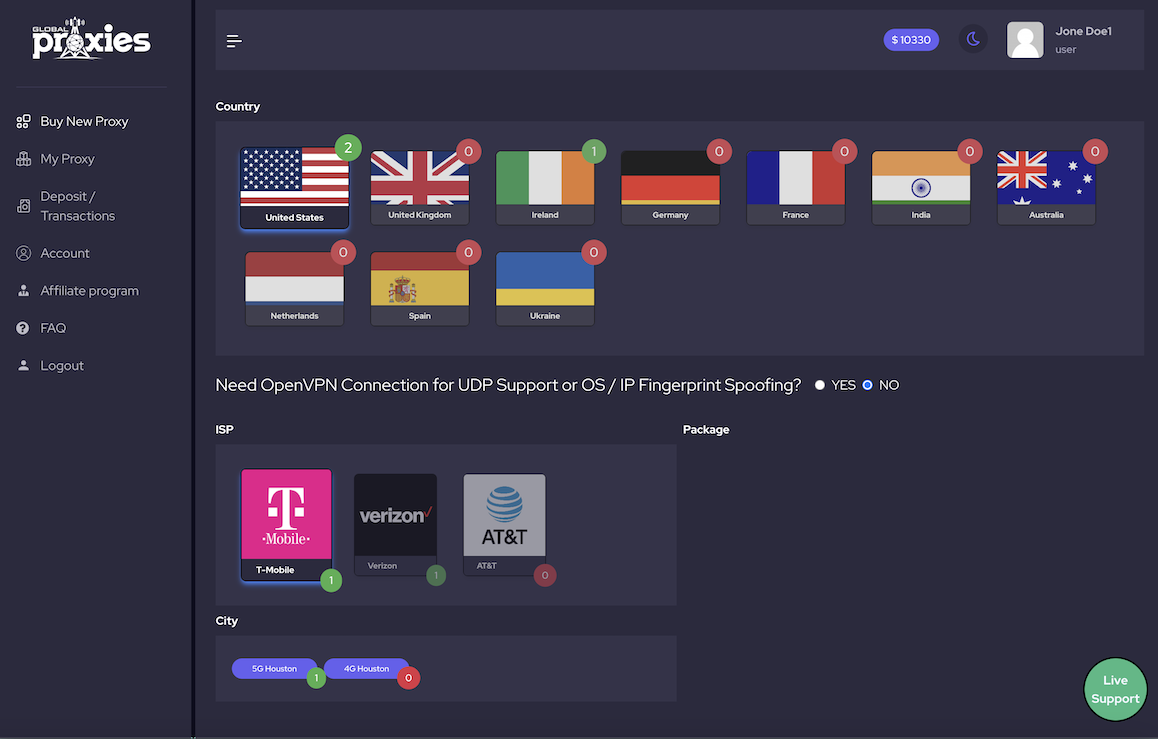Choose the Verizon ISP card
This screenshot has height=739, width=1158.
pos(395,525)
